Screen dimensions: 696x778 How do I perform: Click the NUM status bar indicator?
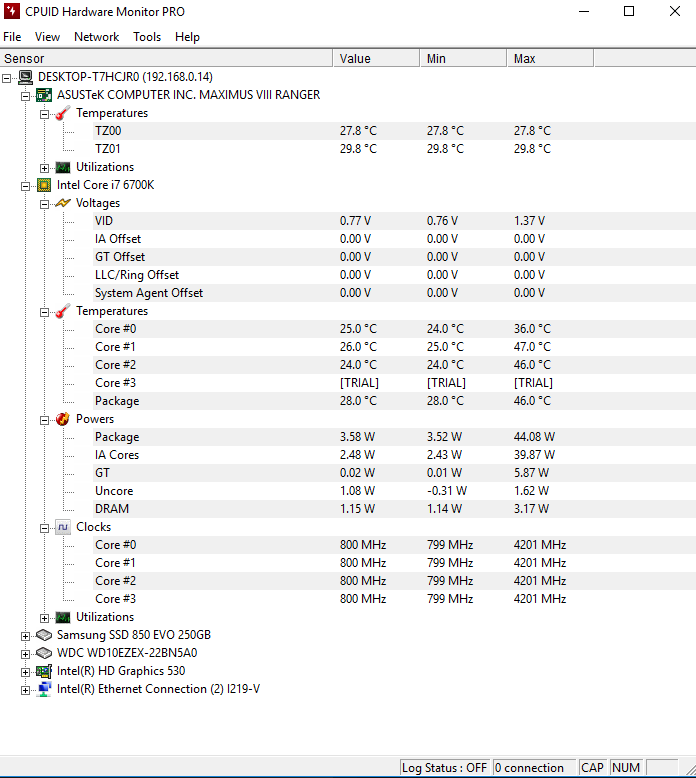click(626, 768)
